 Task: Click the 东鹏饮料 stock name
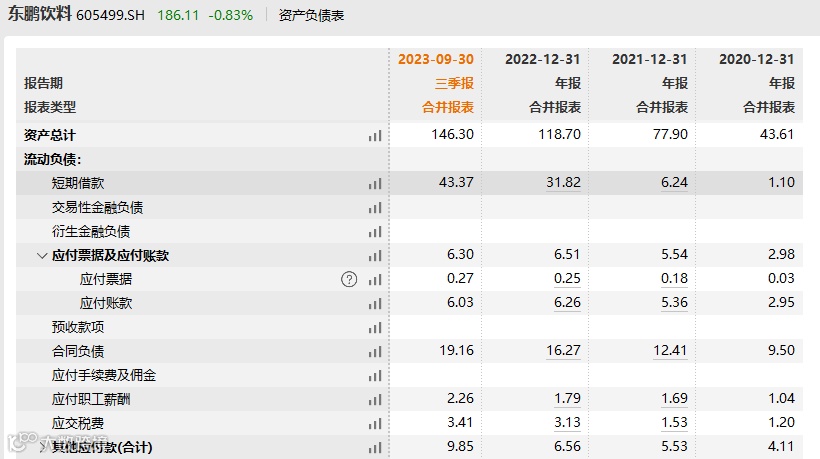[39, 14]
